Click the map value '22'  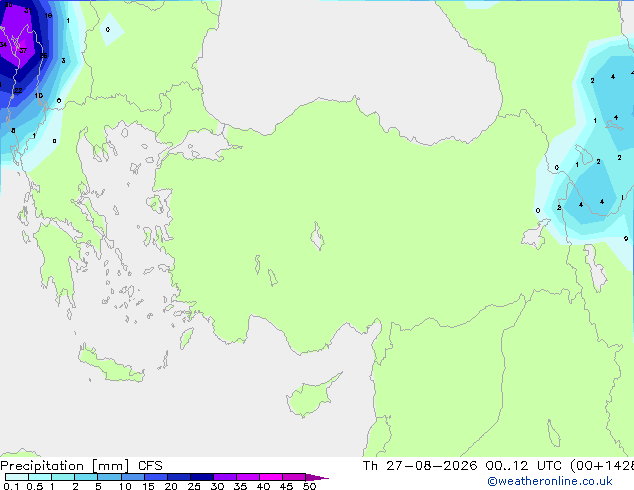(18, 91)
